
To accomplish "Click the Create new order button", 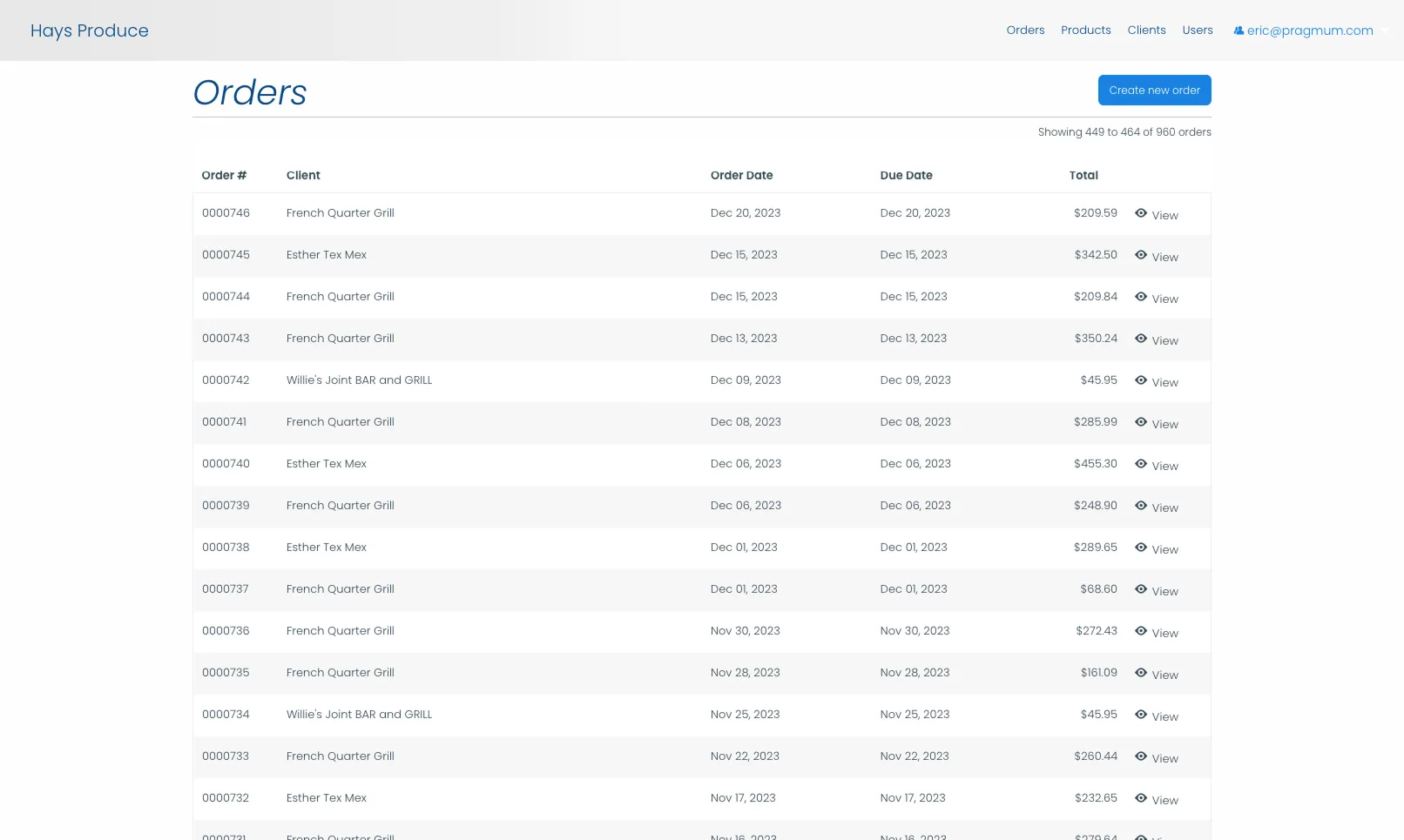I will (x=1155, y=90).
